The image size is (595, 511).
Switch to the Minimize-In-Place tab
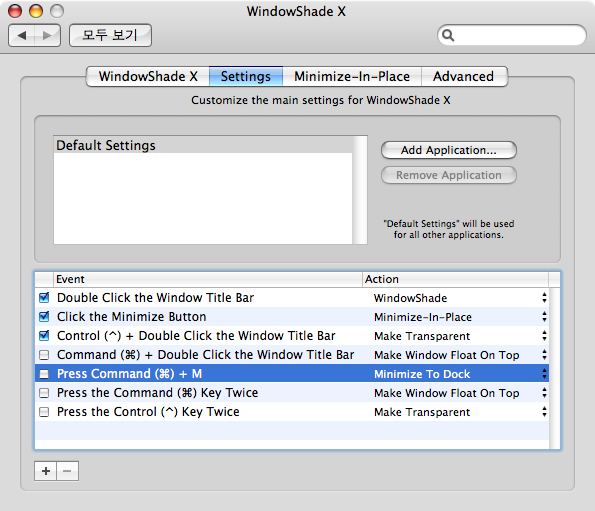(x=352, y=76)
